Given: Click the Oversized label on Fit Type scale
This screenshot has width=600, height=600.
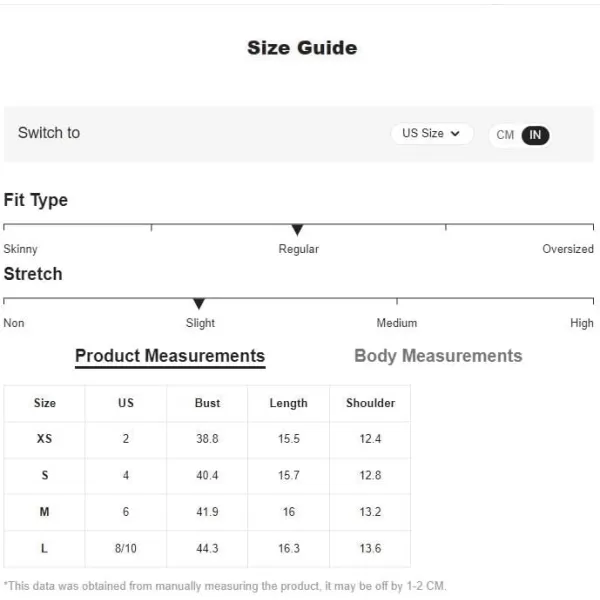Looking at the screenshot, I should click(568, 249).
